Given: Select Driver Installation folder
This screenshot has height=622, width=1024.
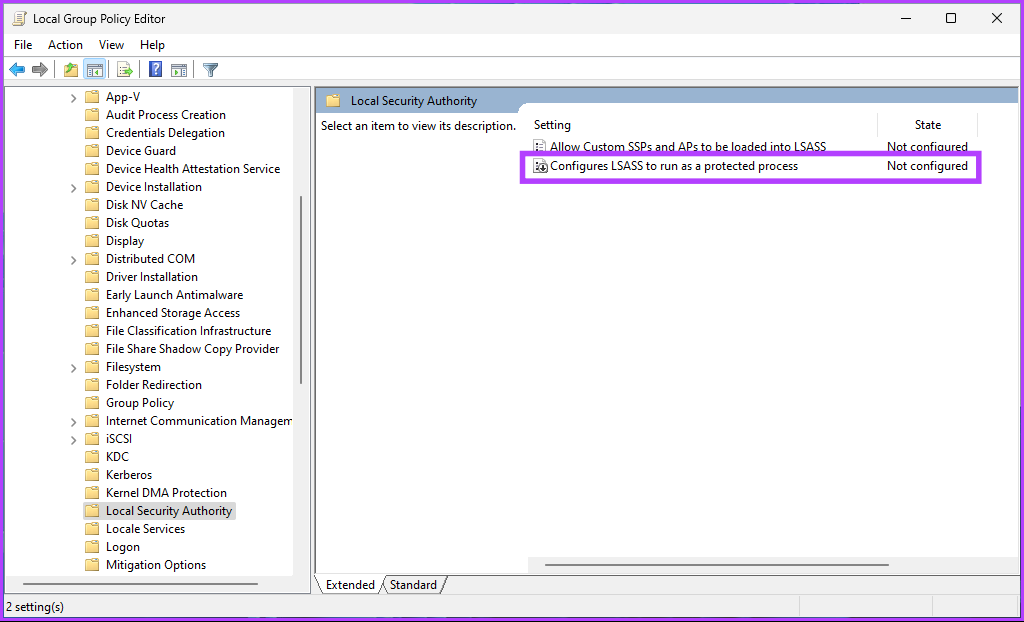Looking at the screenshot, I should [x=152, y=277].
